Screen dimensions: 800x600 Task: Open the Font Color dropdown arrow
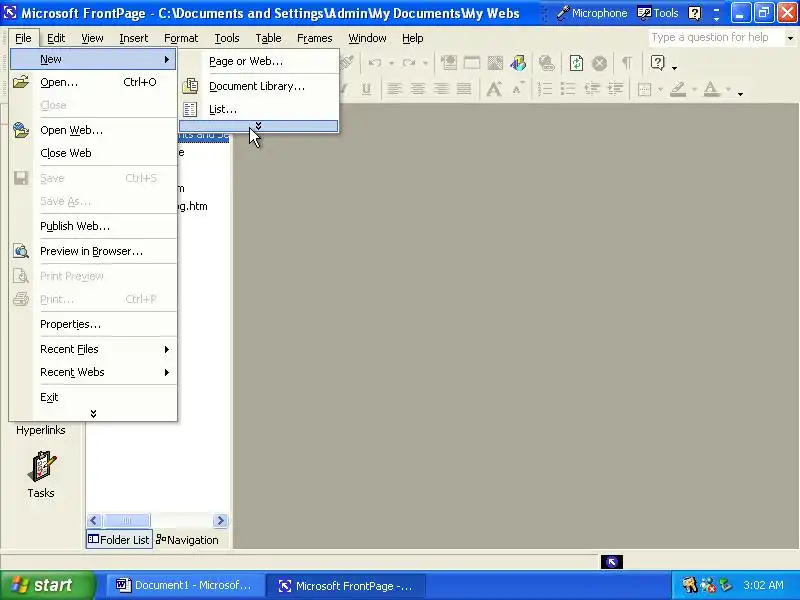point(728,90)
